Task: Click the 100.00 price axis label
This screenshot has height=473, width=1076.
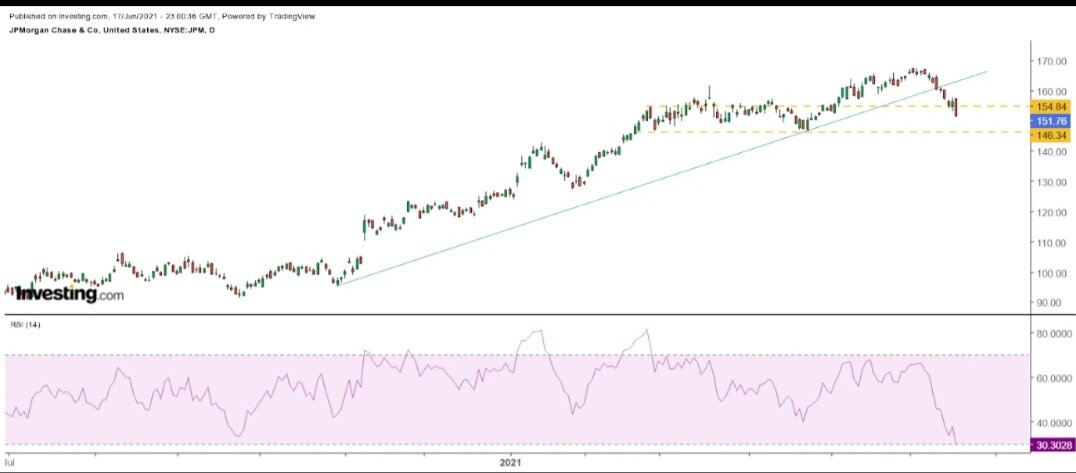Action: click(1053, 273)
